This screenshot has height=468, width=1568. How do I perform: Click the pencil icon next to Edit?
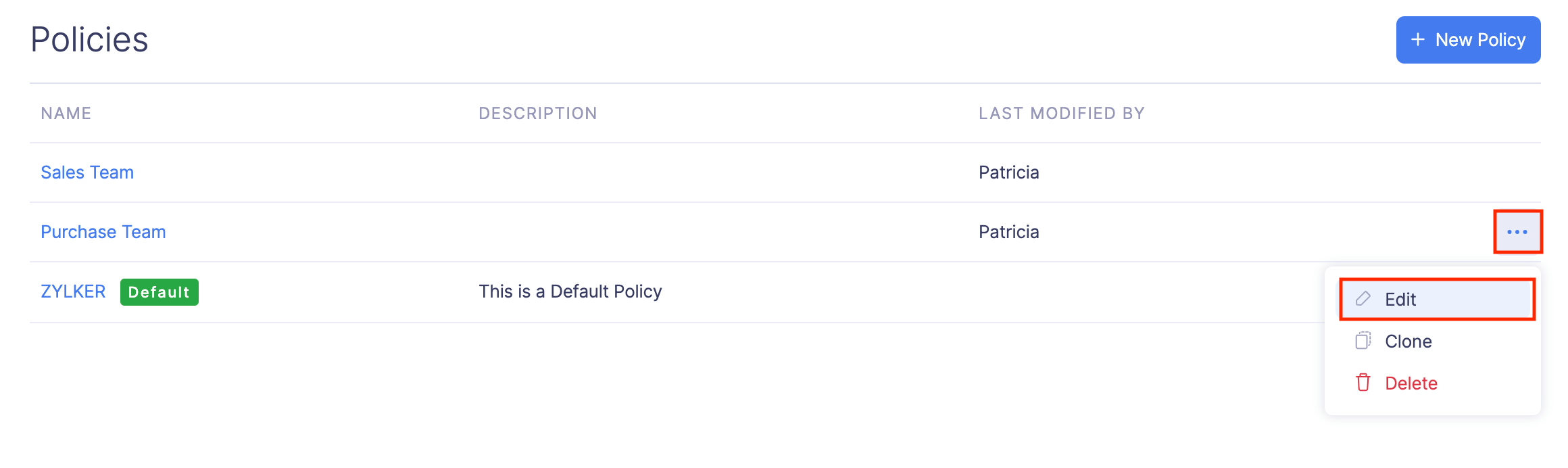click(1363, 299)
